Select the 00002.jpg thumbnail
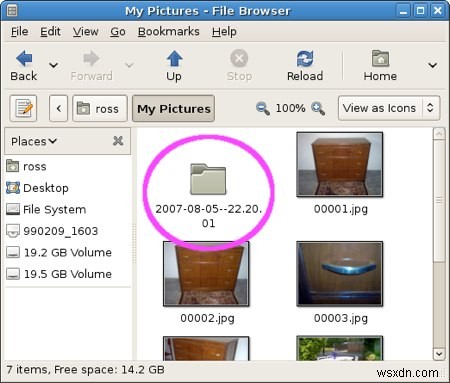The height and width of the screenshot is (383, 450). tap(206, 274)
